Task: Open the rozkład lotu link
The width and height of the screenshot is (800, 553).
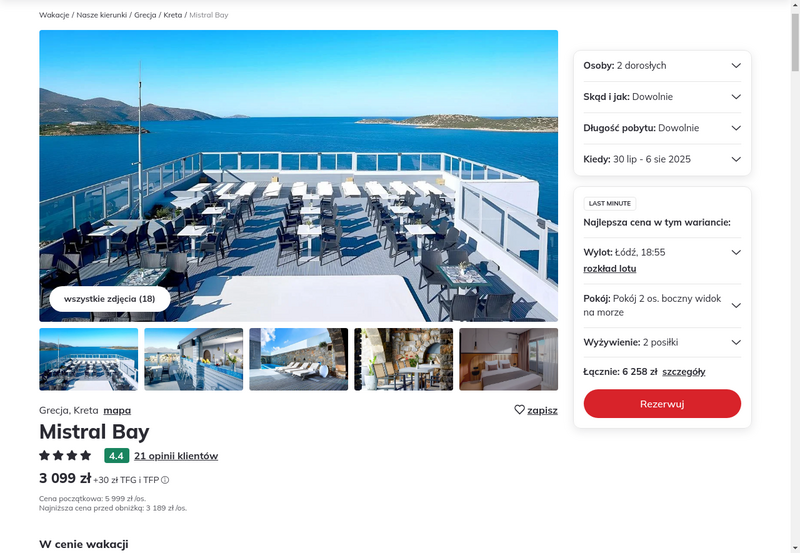Action: click(x=610, y=269)
